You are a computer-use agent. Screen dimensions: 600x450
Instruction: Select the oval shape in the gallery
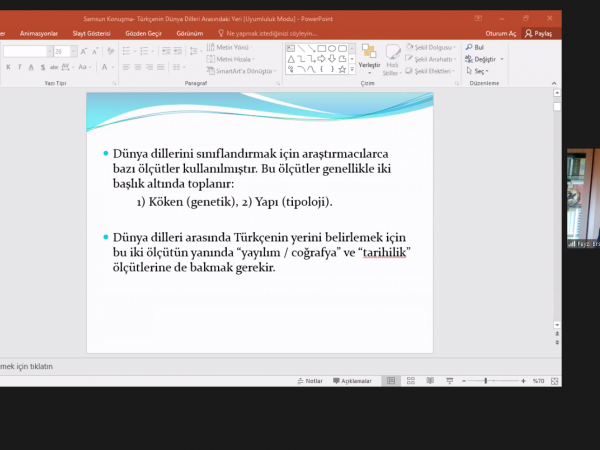[x=332, y=49]
